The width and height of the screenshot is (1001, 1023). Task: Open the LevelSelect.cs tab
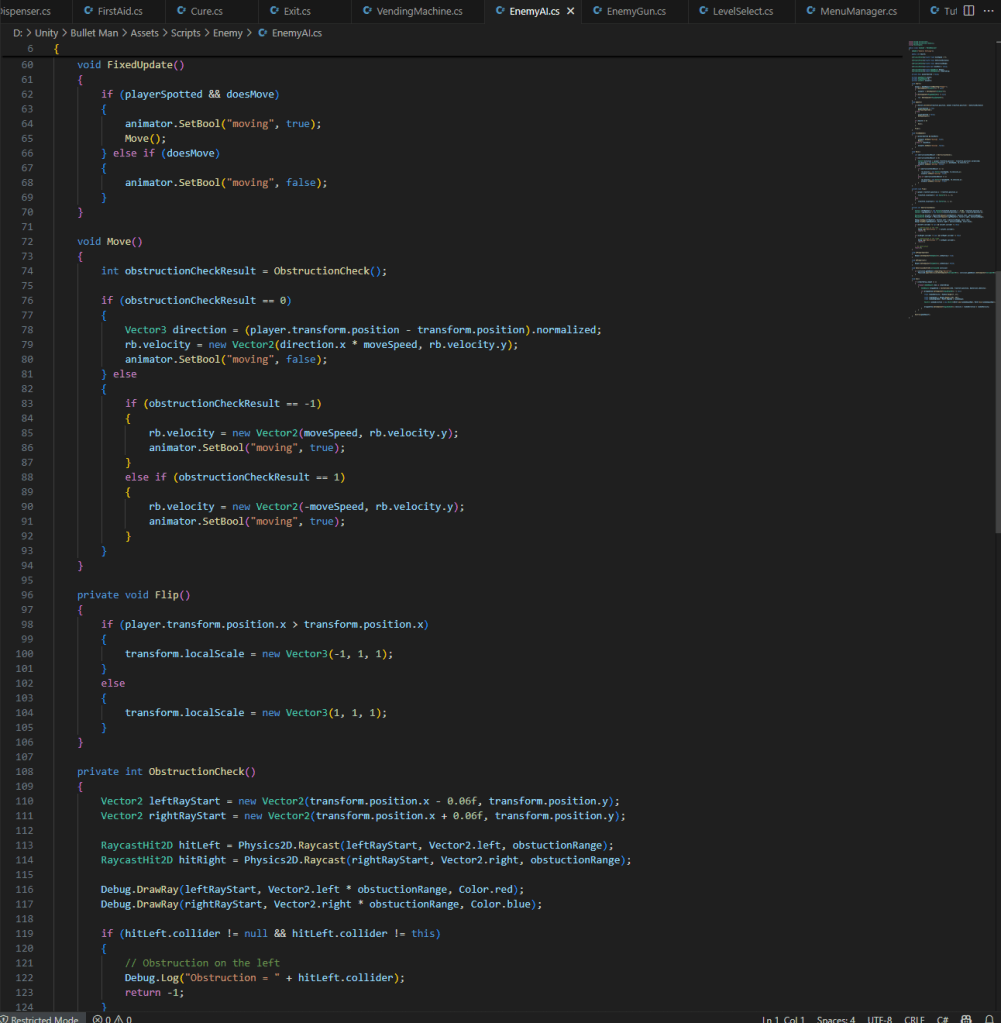click(743, 12)
